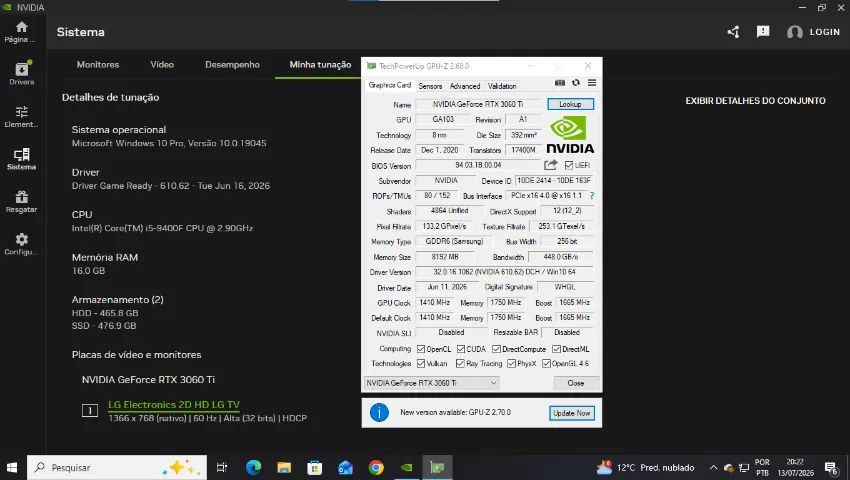850x480 pixels.
Task: Toggle the DirectML checkbox
Action: (x=556, y=349)
